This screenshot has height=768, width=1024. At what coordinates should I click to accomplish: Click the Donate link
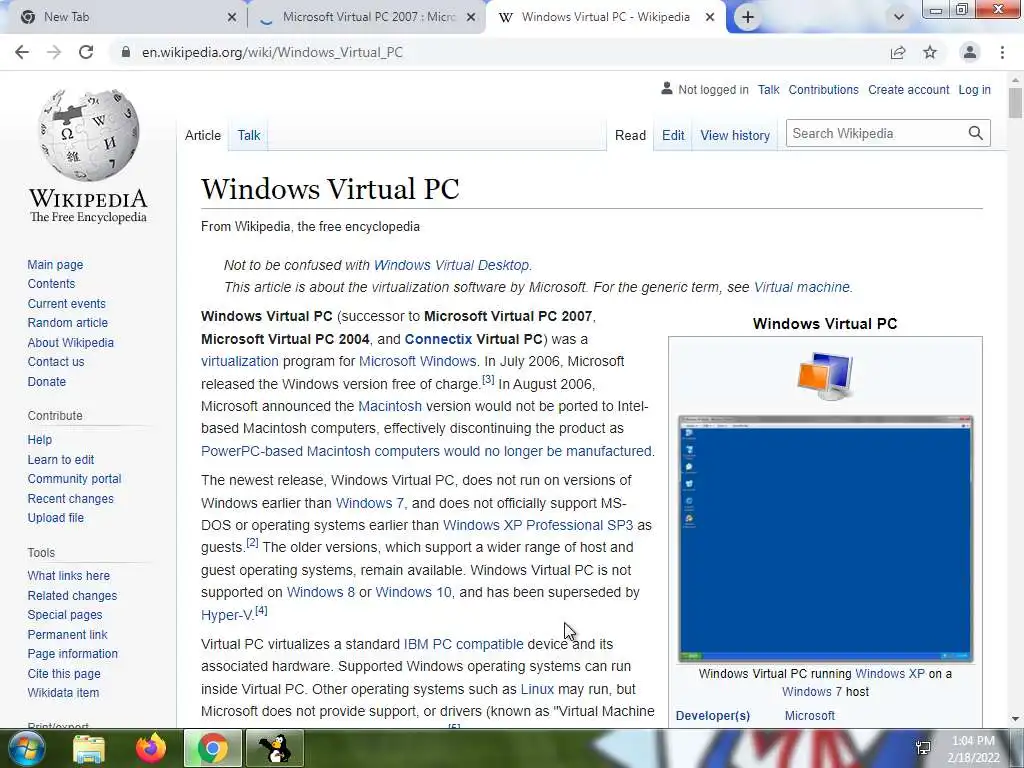(47, 381)
